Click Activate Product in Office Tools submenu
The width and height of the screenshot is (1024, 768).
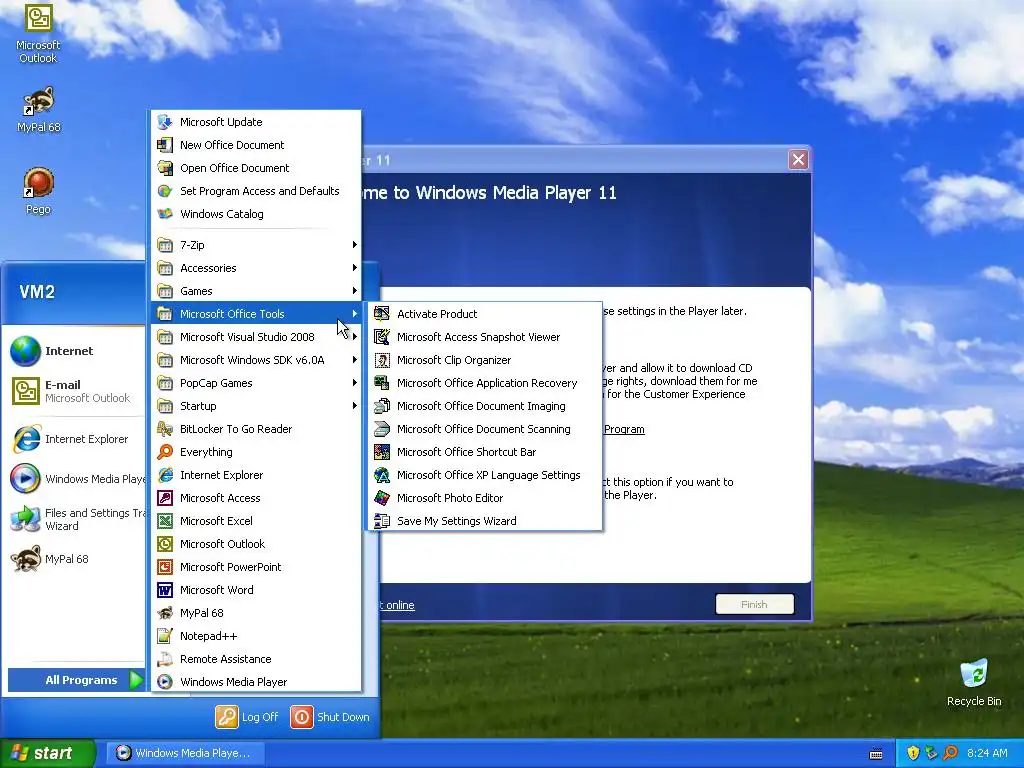tap(485, 314)
